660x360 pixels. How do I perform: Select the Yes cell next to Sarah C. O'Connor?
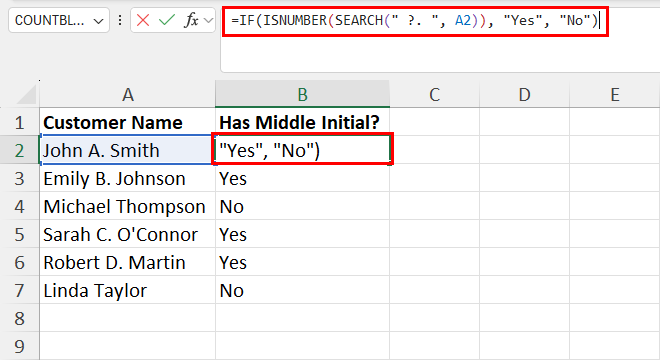click(x=302, y=234)
